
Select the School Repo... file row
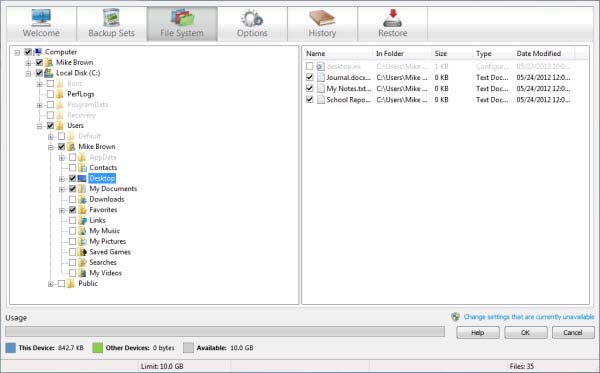point(439,99)
